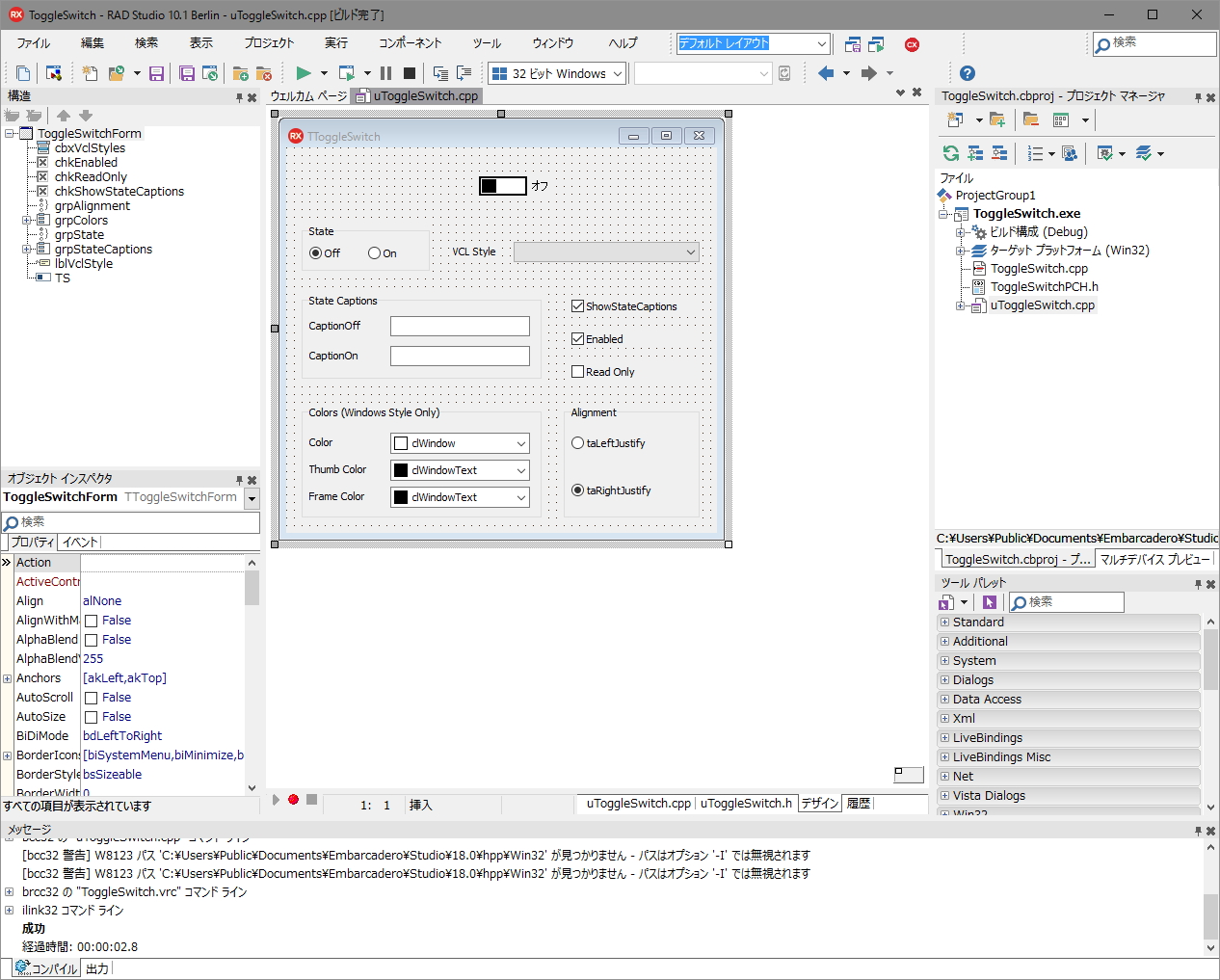Check the Read Only checkbox on form

click(578, 372)
